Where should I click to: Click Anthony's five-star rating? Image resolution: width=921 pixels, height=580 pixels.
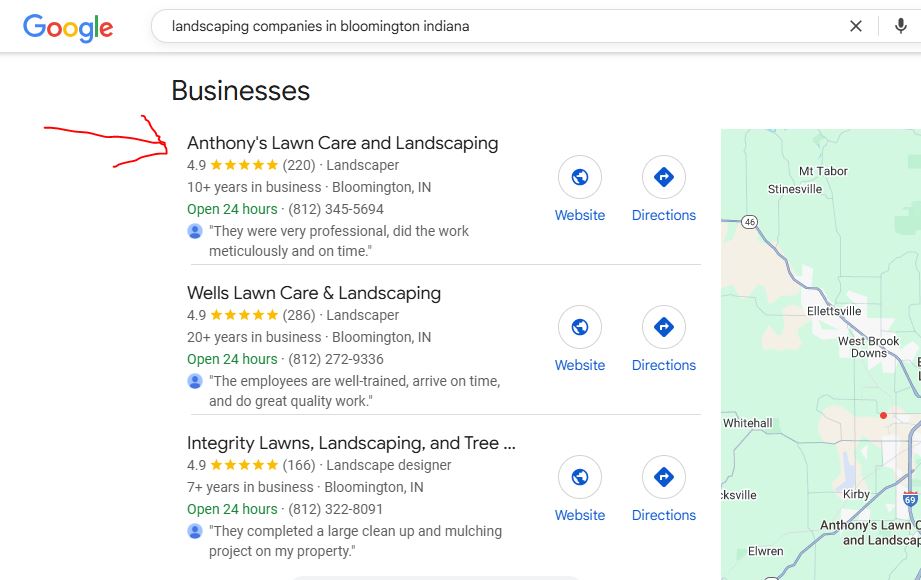point(244,166)
